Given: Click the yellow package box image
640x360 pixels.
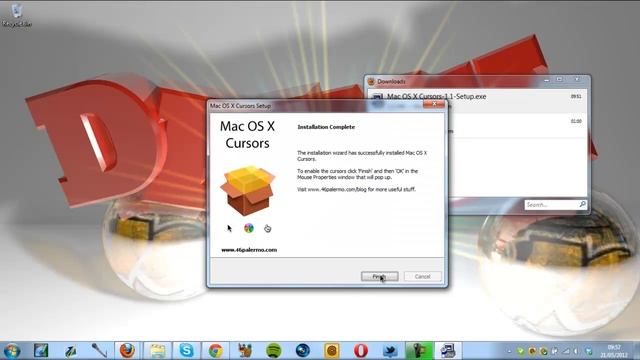Looking at the screenshot, I should tap(248, 190).
